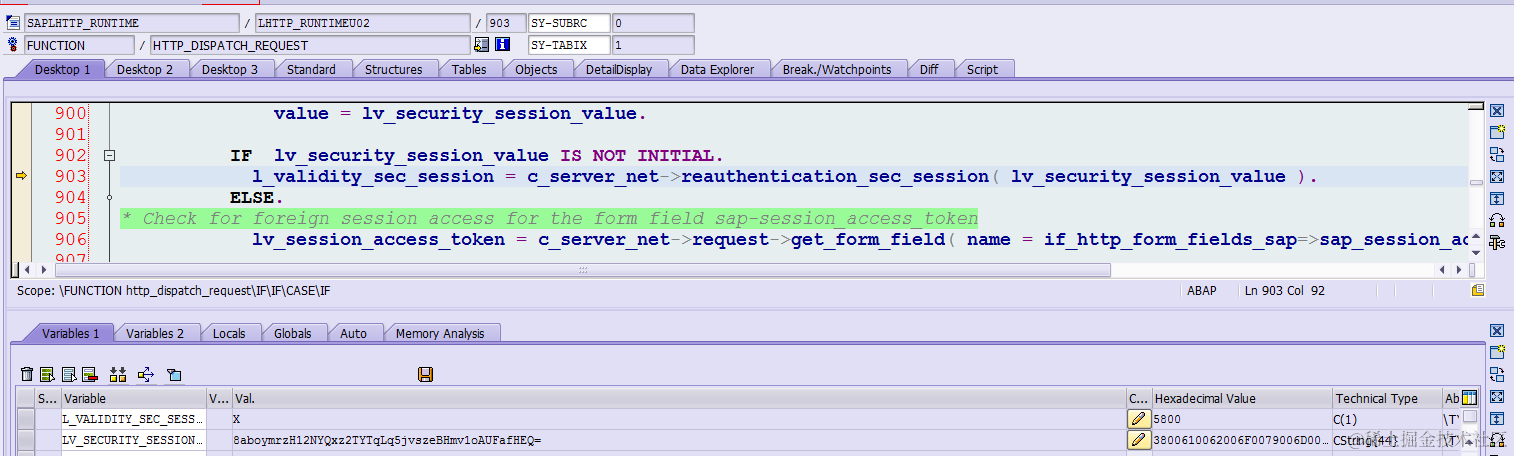Click Maximize Vertically icon beside variables pane

click(1497, 418)
